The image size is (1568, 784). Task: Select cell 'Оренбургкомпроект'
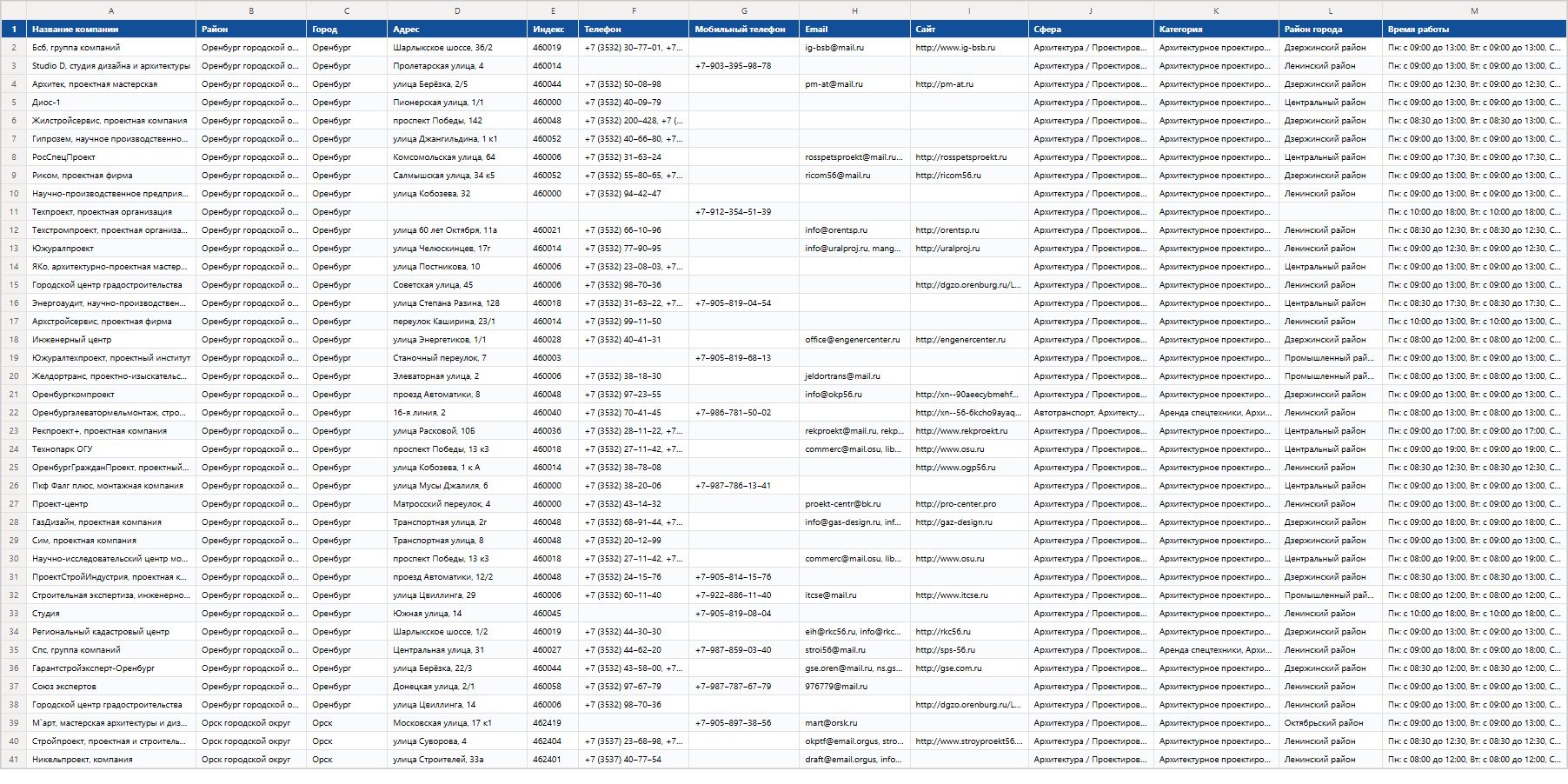111,395
